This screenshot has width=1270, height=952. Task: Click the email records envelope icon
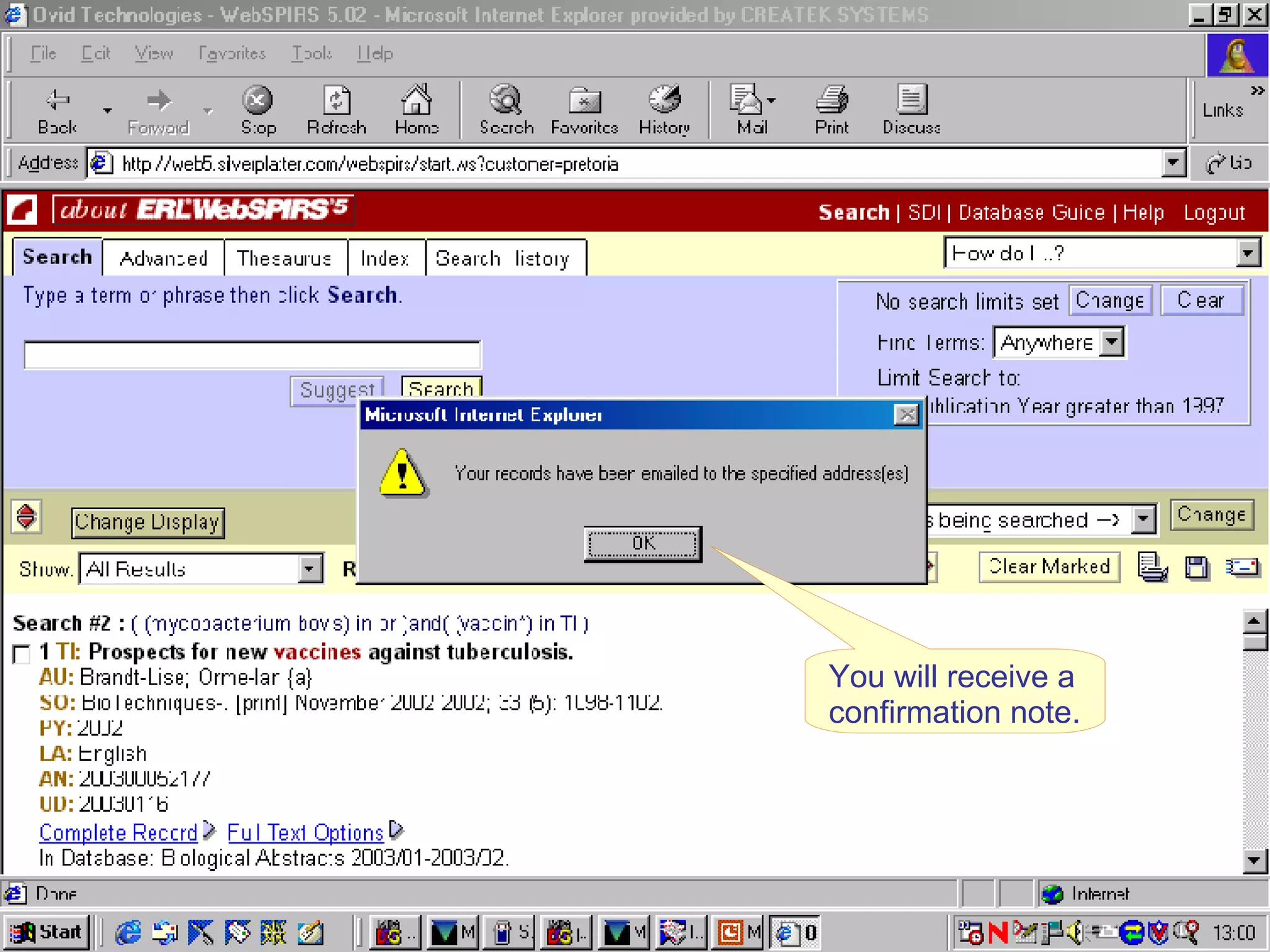click(1242, 567)
